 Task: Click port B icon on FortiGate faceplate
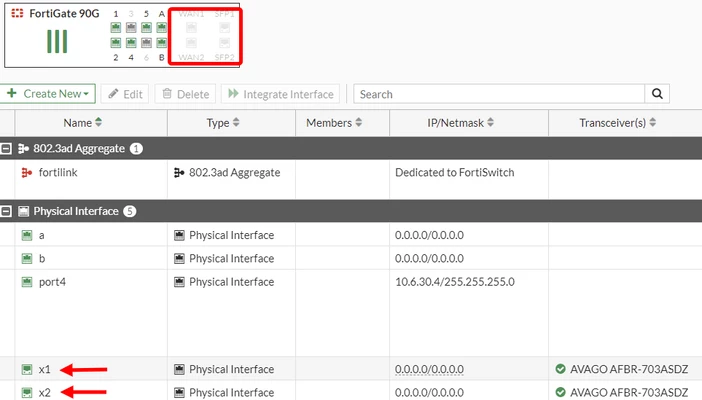click(x=161, y=43)
